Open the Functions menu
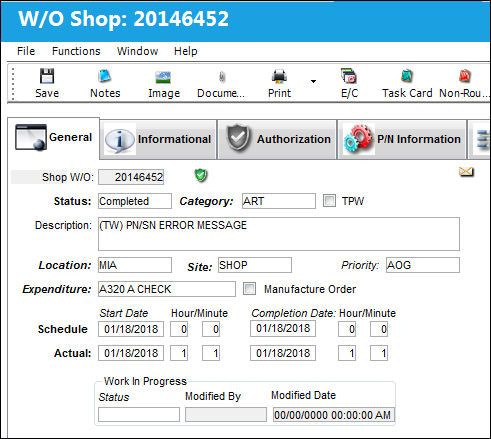The width and height of the screenshot is (491, 439). pyautogui.click(x=76, y=51)
